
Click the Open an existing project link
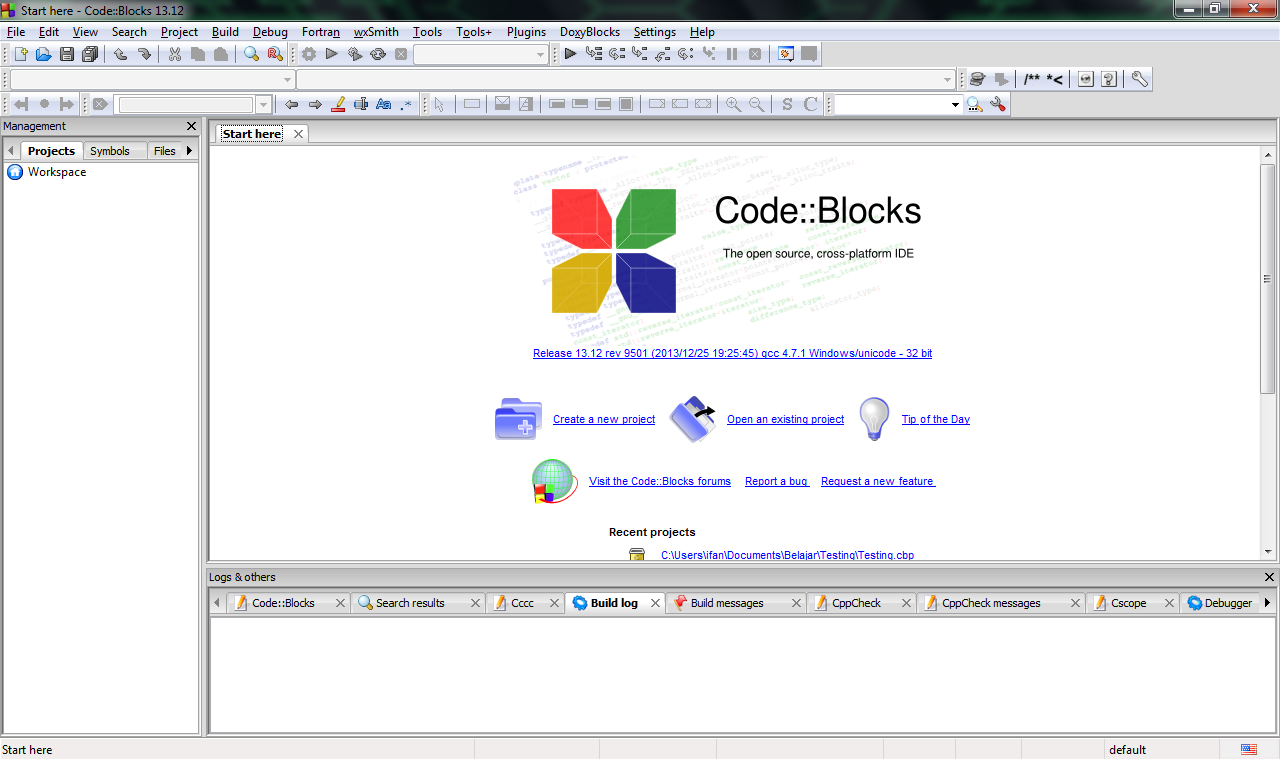pyautogui.click(x=785, y=419)
